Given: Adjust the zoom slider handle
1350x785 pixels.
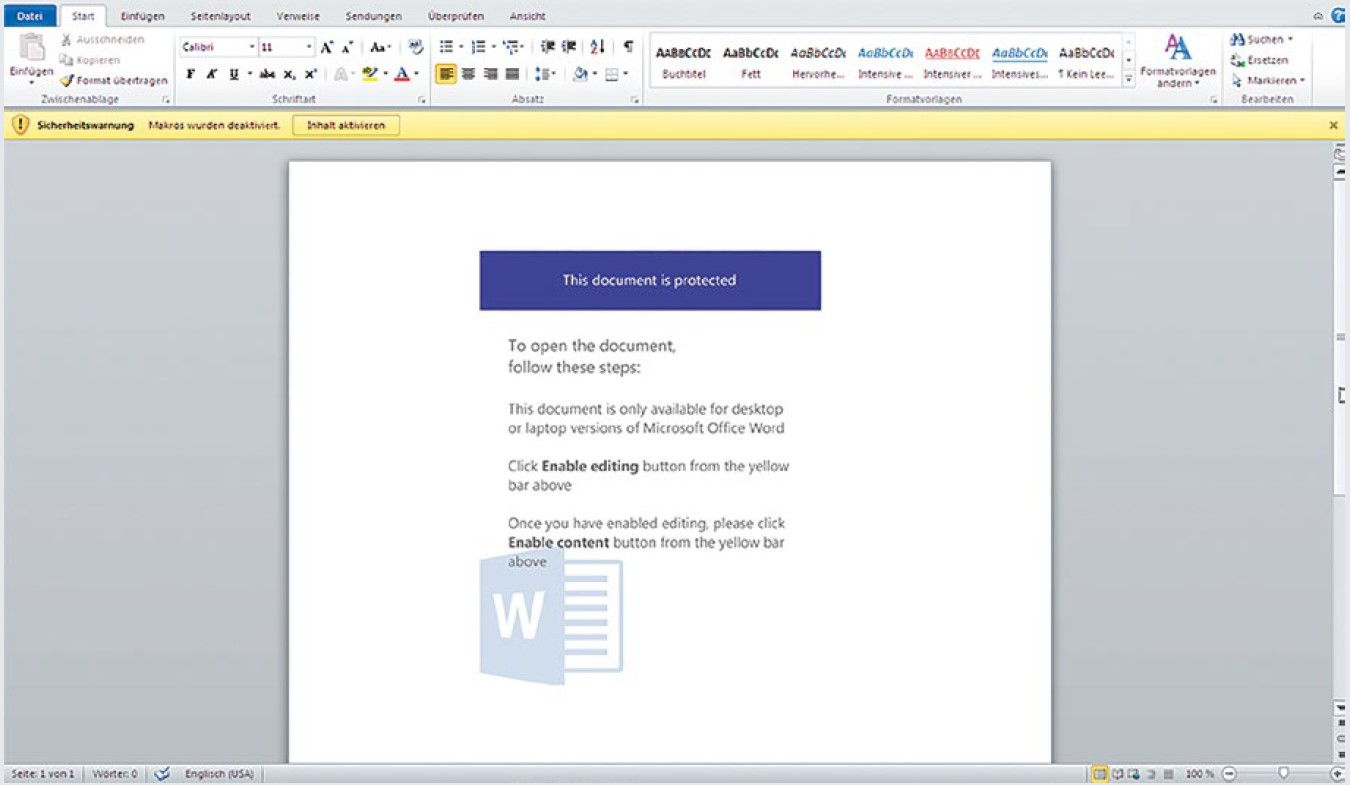Looking at the screenshot, I should pyautogui.click(x=1283, y=773).
